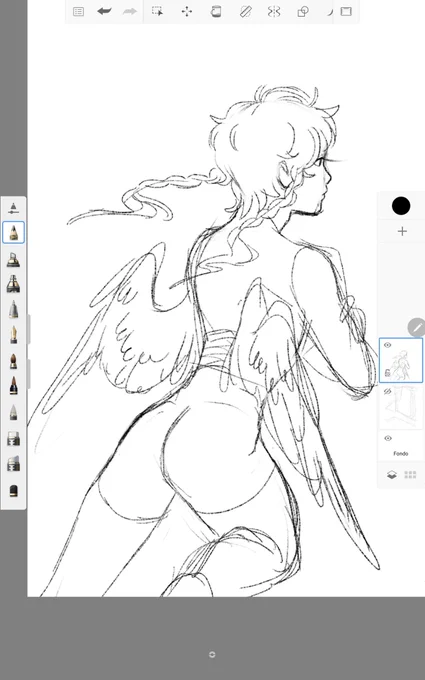Pick the first flat chisel brush
This screenshot has width=425, height=680.
pos(13,438)
